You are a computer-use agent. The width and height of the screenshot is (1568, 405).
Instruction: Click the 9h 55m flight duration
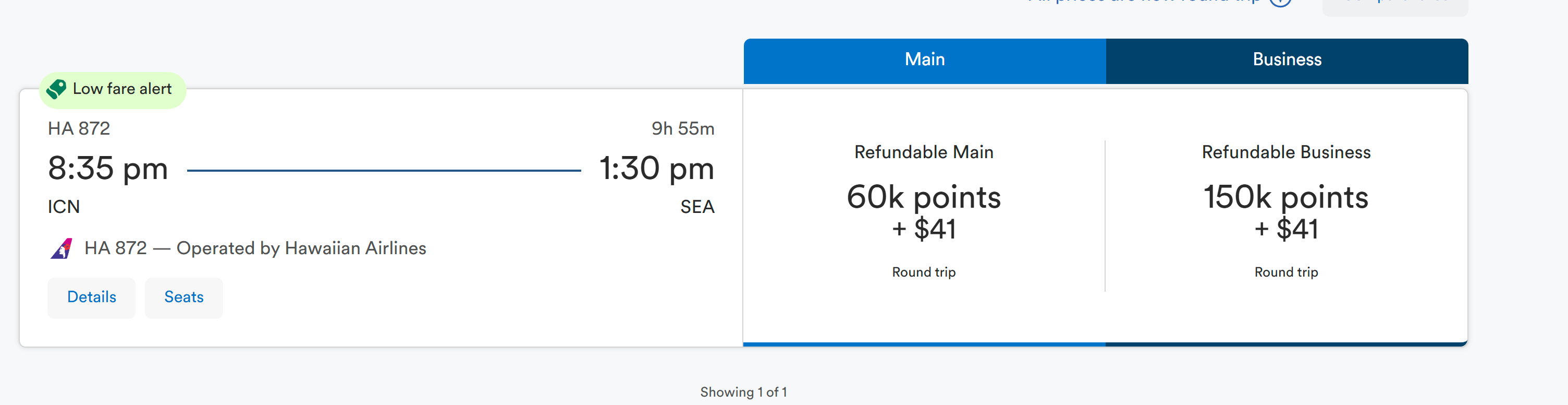[682, 128]
